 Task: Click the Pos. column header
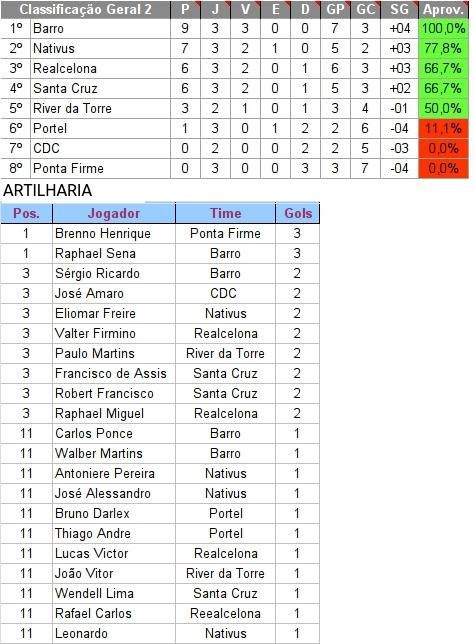(27, 213)
